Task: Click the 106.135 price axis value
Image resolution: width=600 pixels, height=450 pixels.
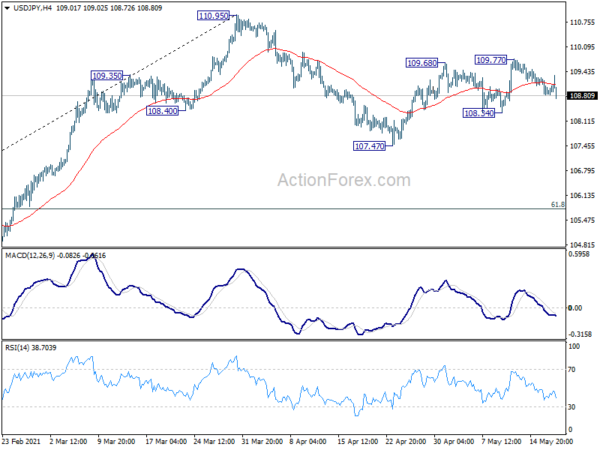Action: coord(582,196)
